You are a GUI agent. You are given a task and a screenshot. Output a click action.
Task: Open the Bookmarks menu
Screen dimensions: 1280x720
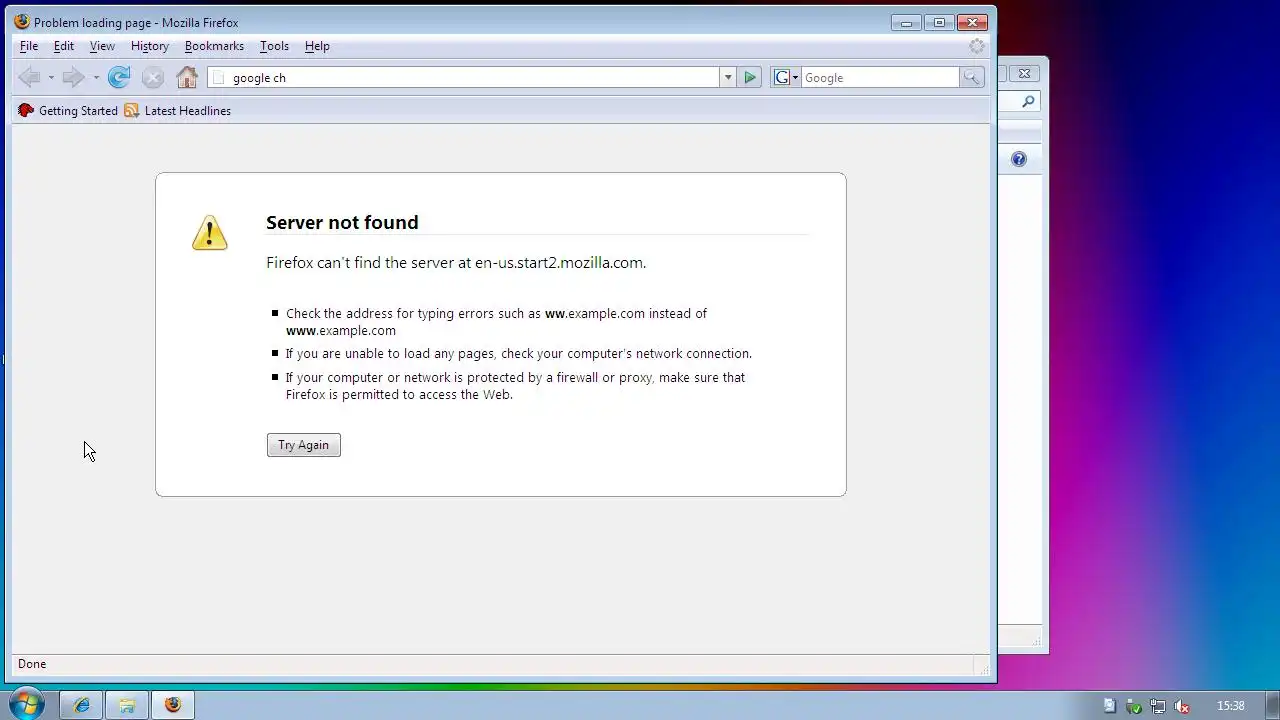(x=214, y=46)
